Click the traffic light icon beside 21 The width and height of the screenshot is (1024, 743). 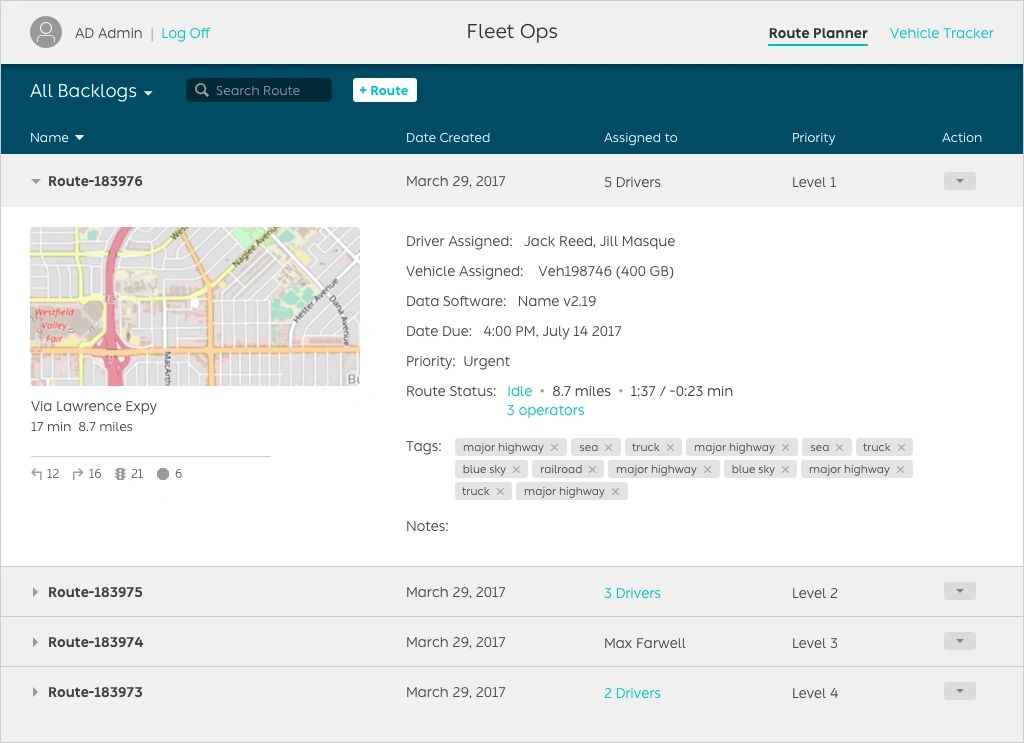(121, 474)
